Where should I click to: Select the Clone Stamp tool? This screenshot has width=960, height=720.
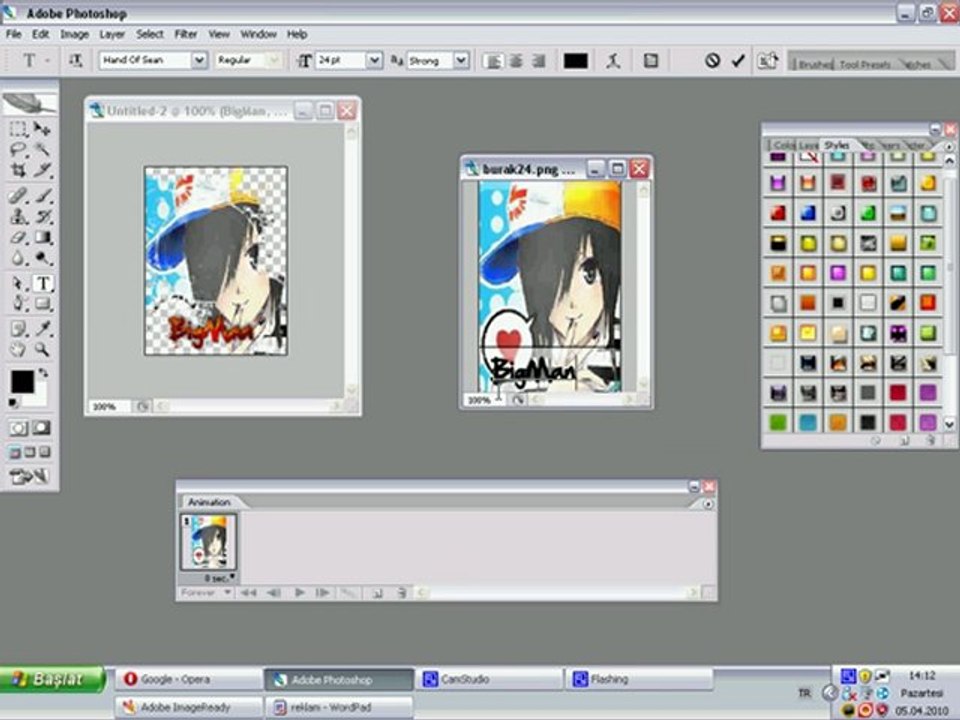18,216
